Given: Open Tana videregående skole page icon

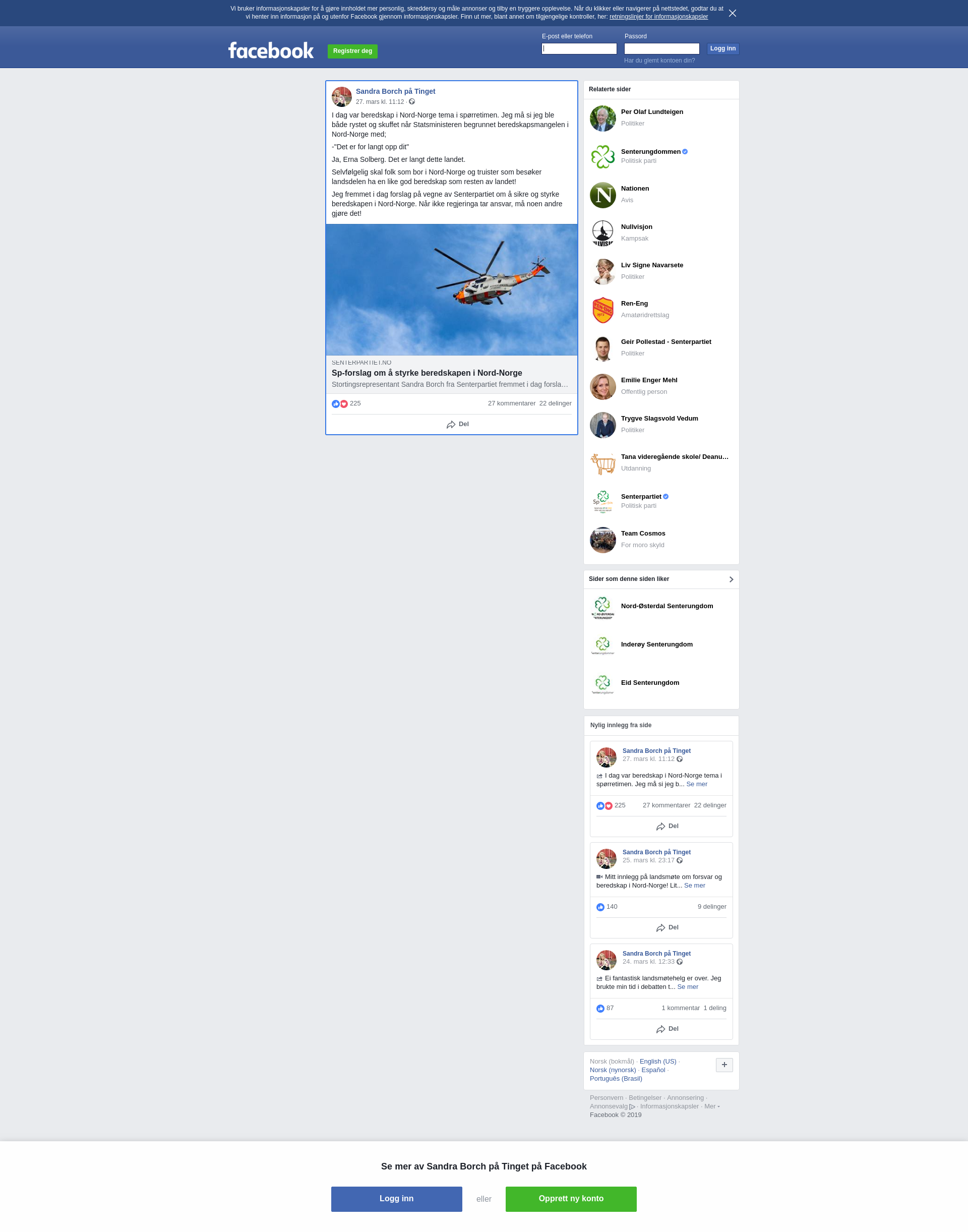Looking at the screenshot, I should pyautogui.click(x=602, y=463).
